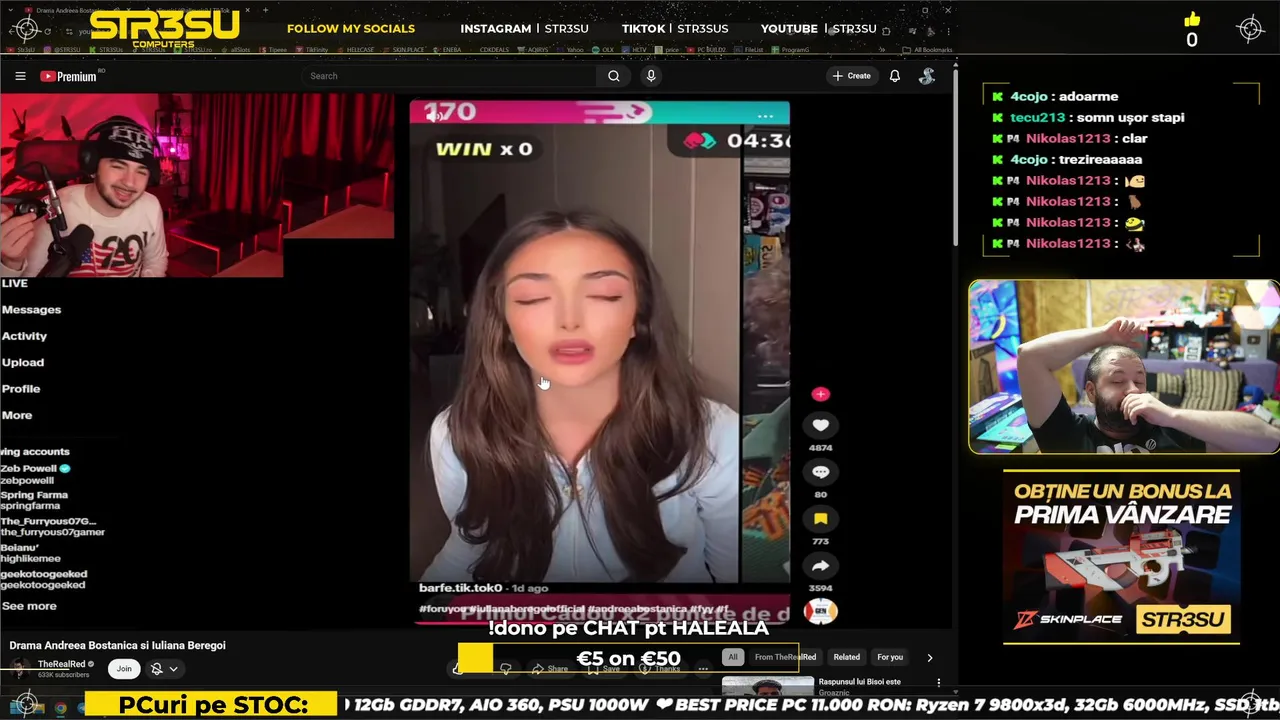
Task: Open options for Raspunsul lui Bisoi video
Action: tap(938, 683)
